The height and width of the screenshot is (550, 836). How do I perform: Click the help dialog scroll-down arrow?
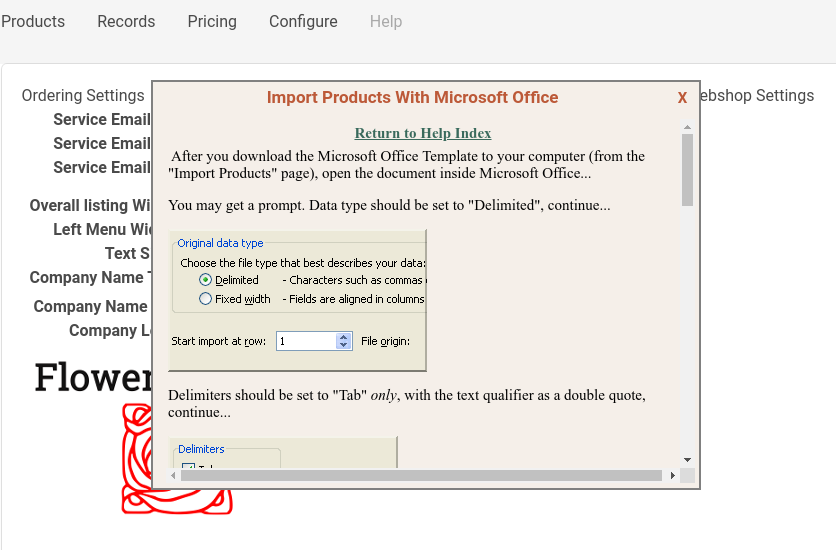point(687,459)
